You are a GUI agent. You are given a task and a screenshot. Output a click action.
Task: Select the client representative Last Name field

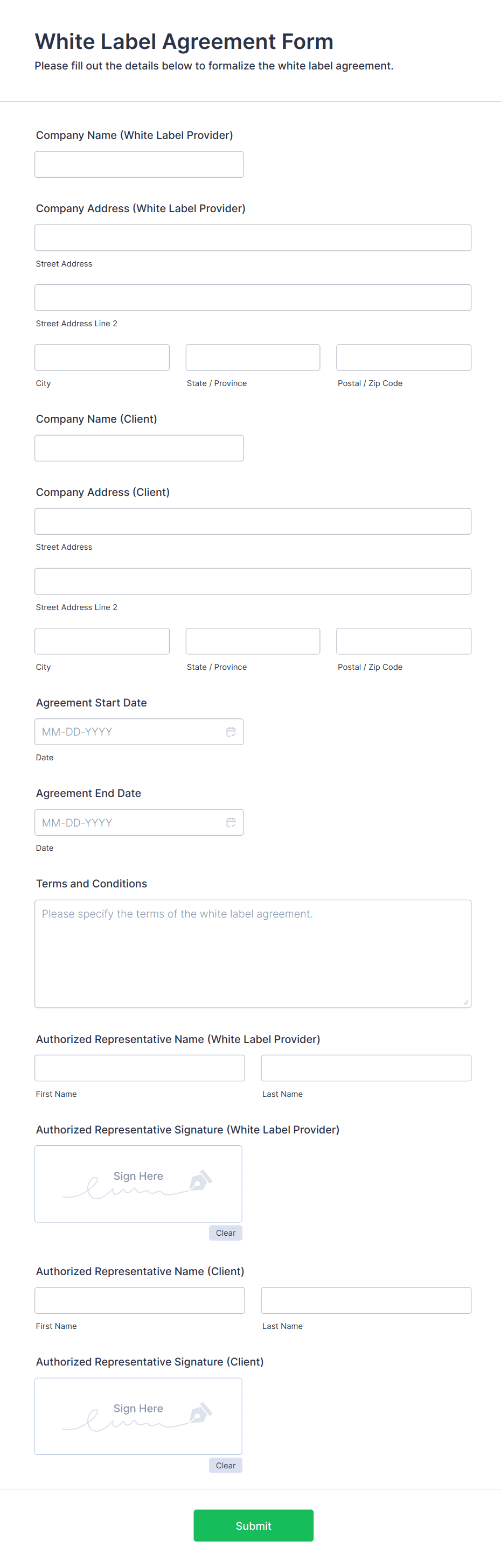[x=365, y=1300]
